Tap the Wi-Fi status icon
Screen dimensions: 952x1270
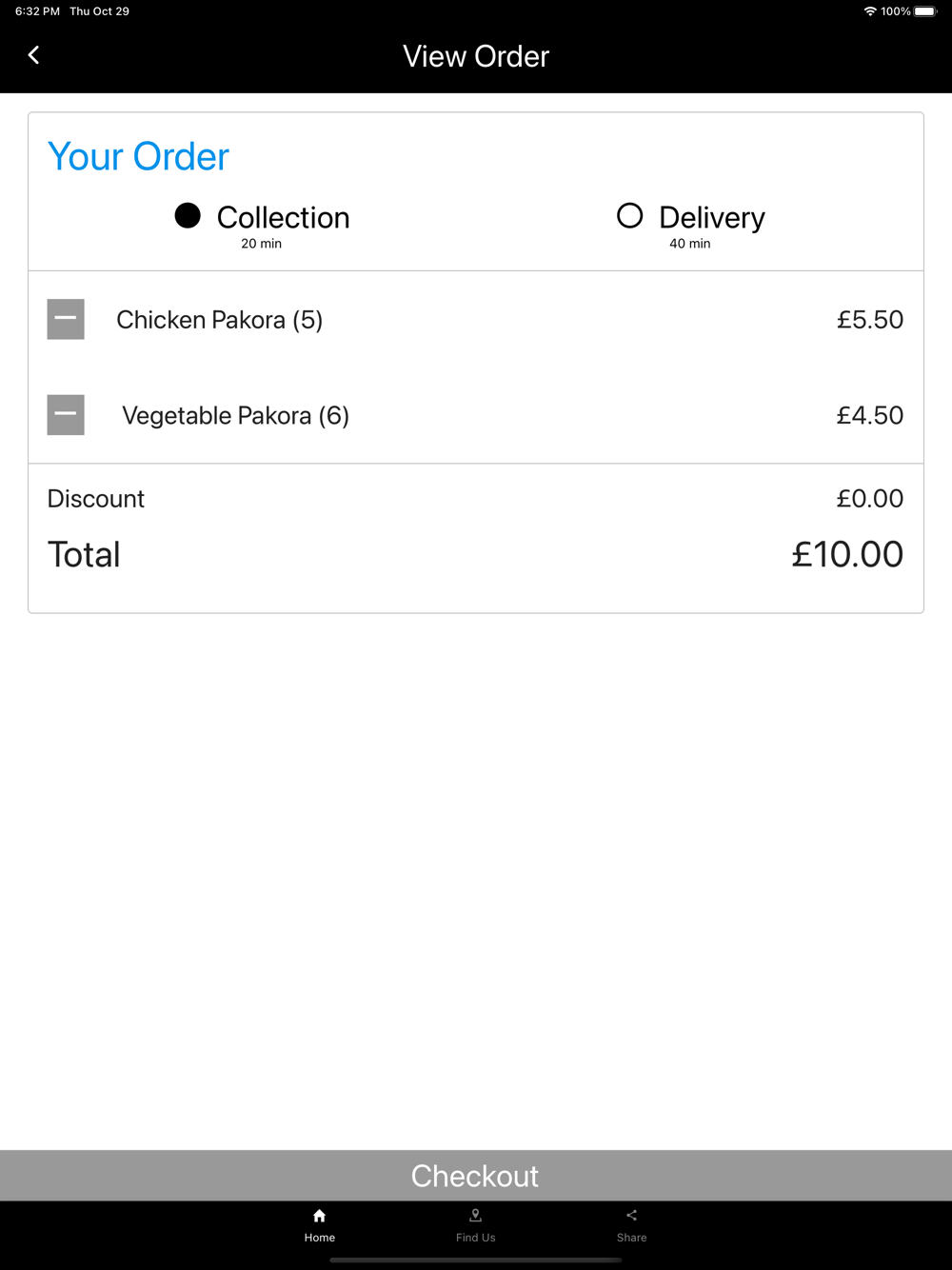point(870,11)
